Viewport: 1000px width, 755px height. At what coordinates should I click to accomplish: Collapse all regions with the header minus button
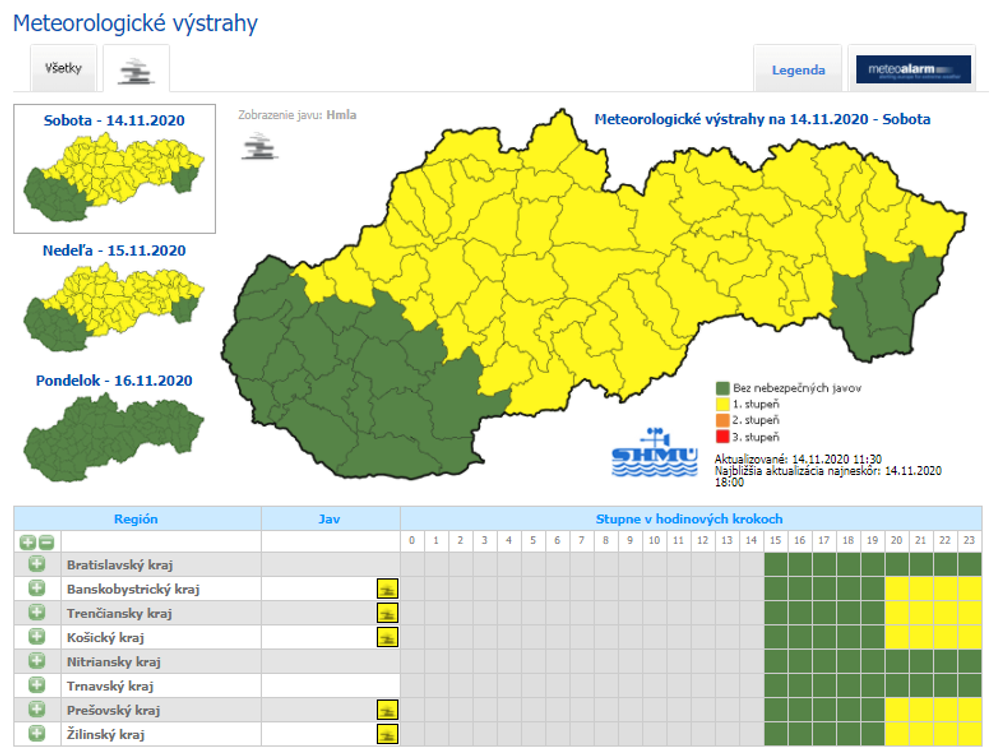click(x=46, y=542)
